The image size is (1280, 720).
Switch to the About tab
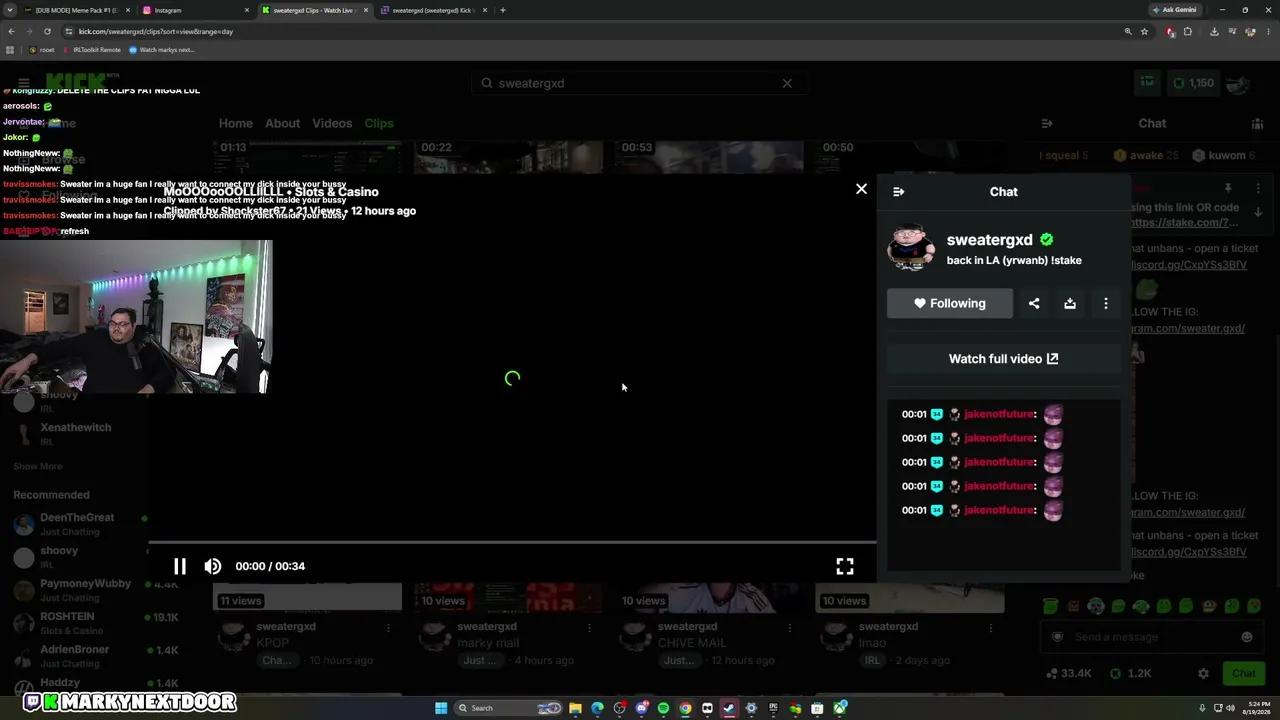click(282, 123)
